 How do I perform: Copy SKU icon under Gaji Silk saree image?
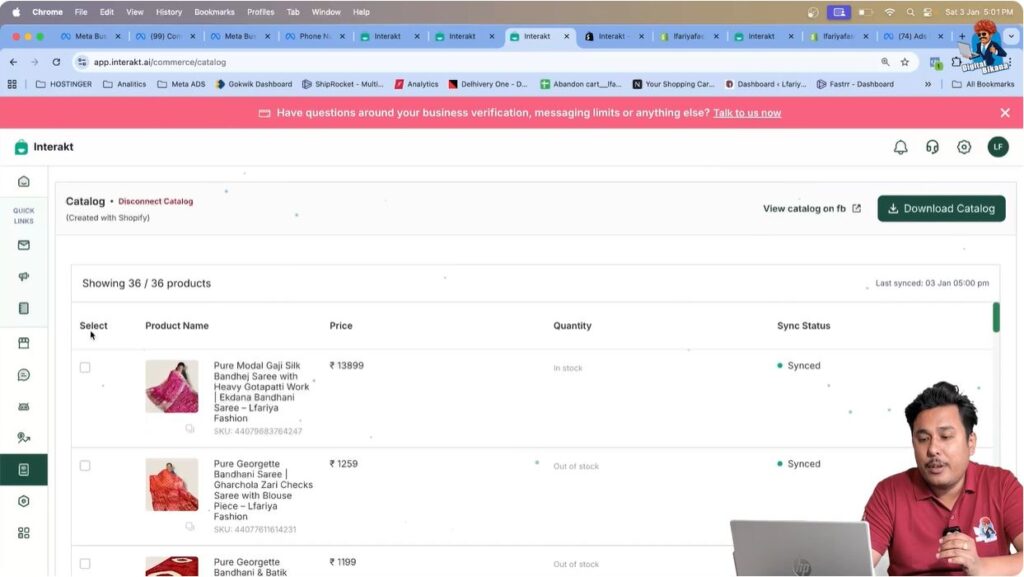point(189,428)
